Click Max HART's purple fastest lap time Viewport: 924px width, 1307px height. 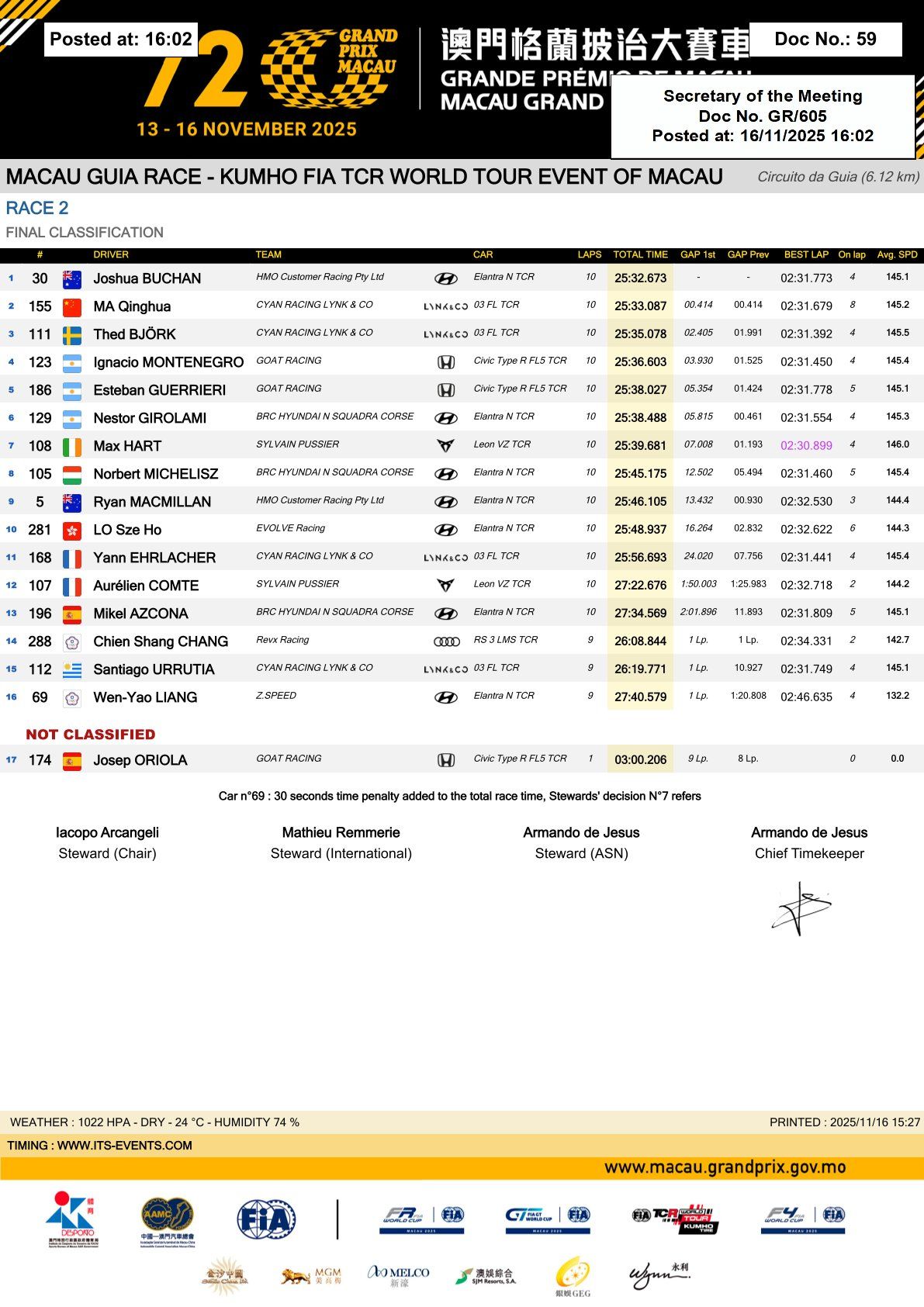tap(806, 445)
